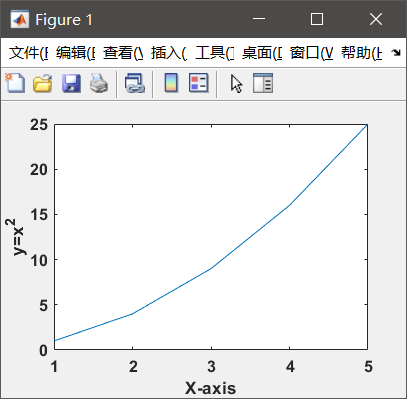
Task: Open the 帮助 (Help) menu
Action: pyautogui.click(x=362, y=53)
